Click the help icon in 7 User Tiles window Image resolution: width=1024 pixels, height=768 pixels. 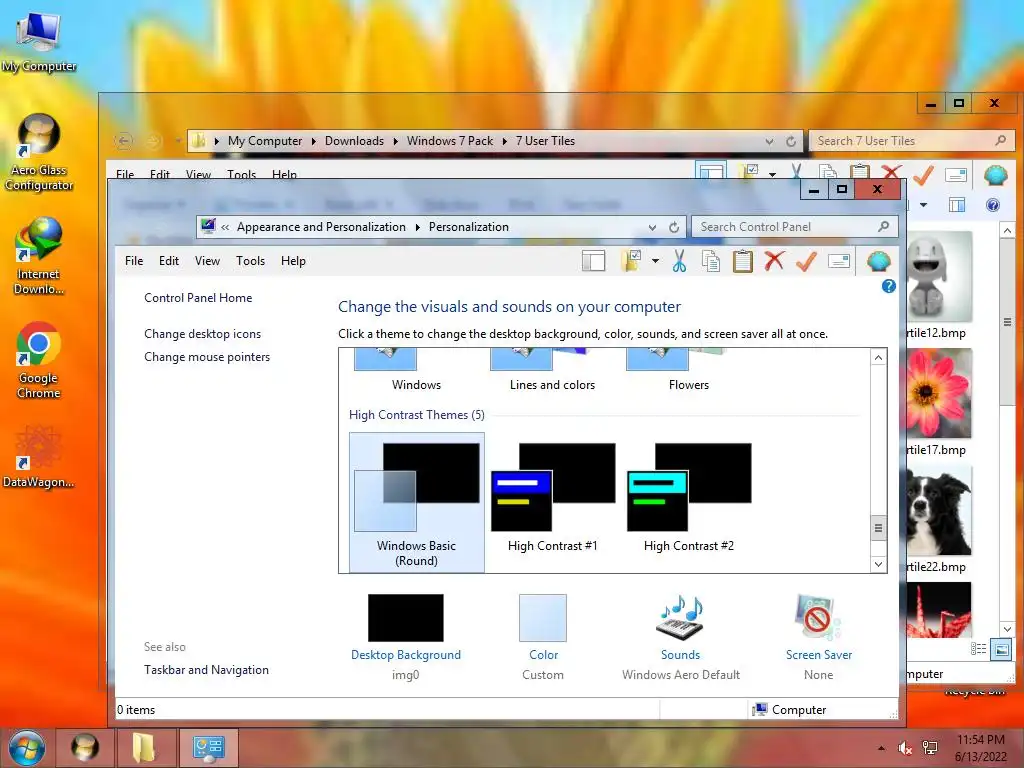click(993, 205)
